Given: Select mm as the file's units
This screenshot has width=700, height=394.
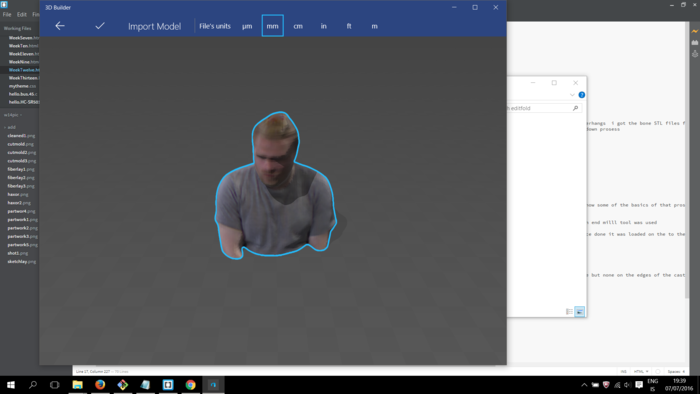Looking at the screenshot, I should (x=272, y=26).
